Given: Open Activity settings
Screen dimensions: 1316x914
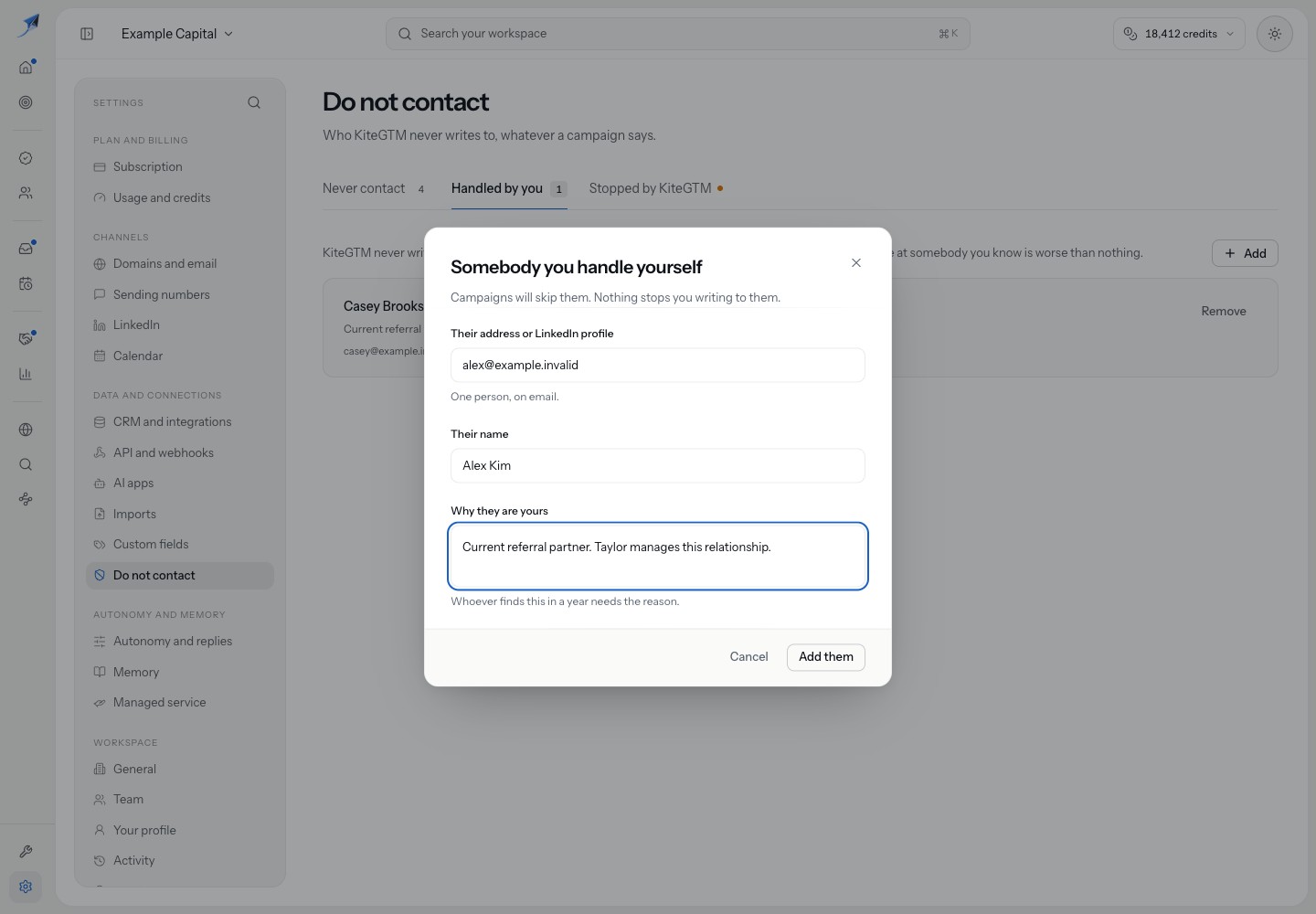Looking at the screenshot, I should pos(180,861).
